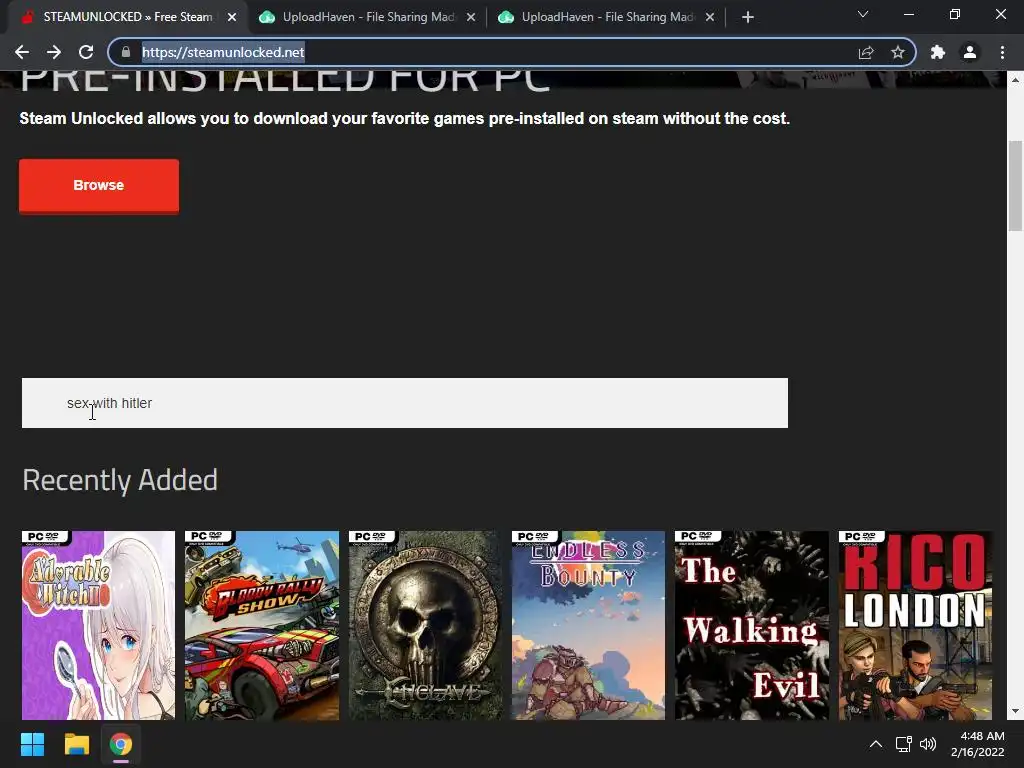Screen dimensions: 1024x768
Task: Show hidden system tray icons
Action: [876, 744]
